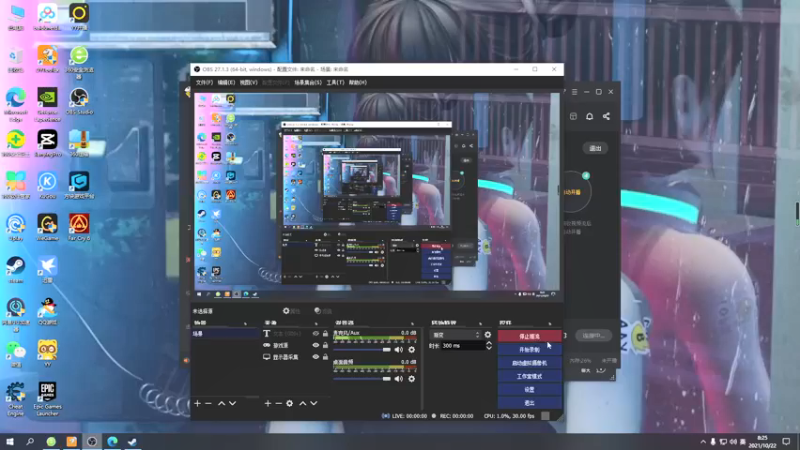Screen dimensions: 800x450
Task: Pop out scenes dock panel header icon
Action: (245, 323)
